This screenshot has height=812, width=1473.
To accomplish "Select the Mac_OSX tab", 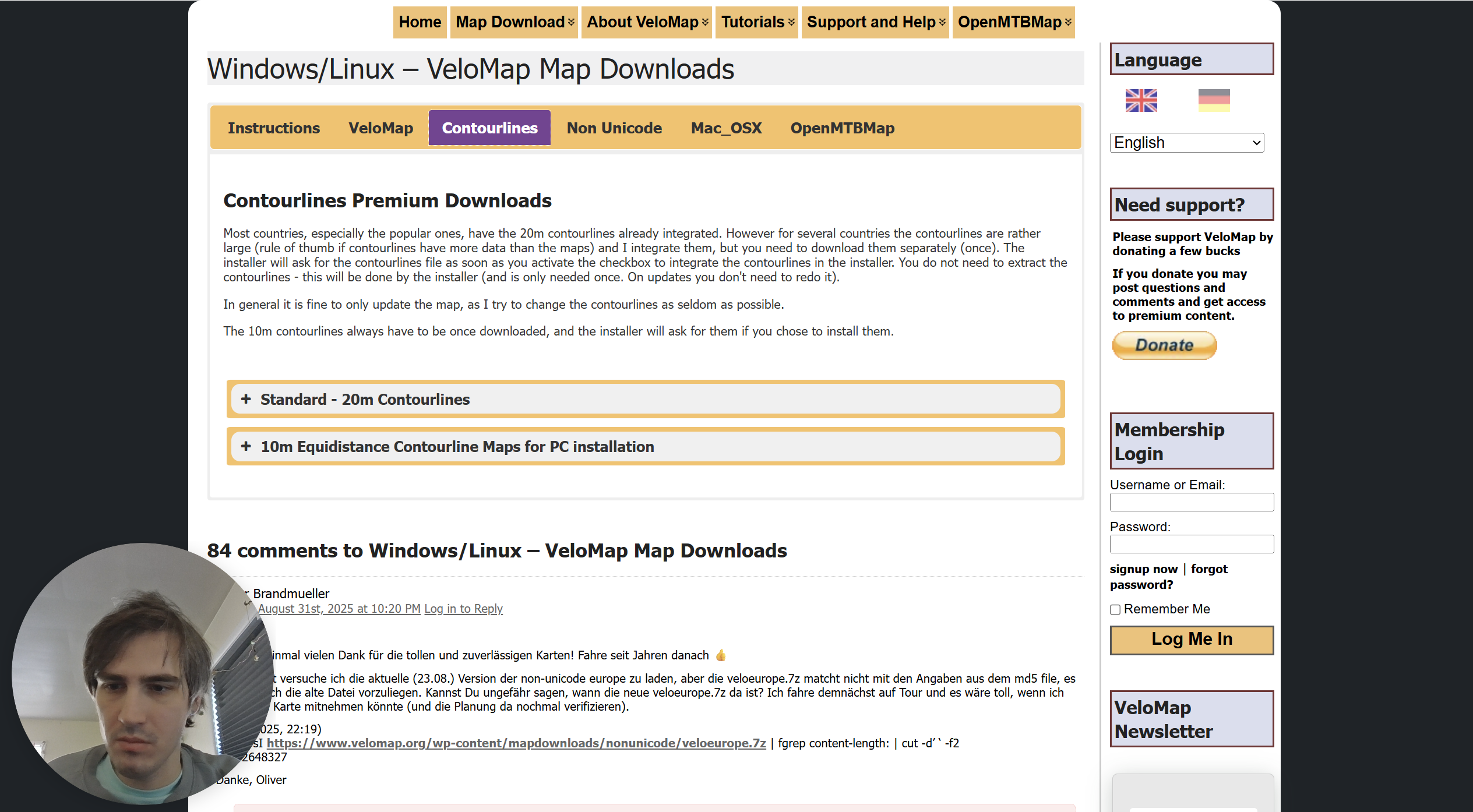I will pyautogui.click(x=726, y=128).
